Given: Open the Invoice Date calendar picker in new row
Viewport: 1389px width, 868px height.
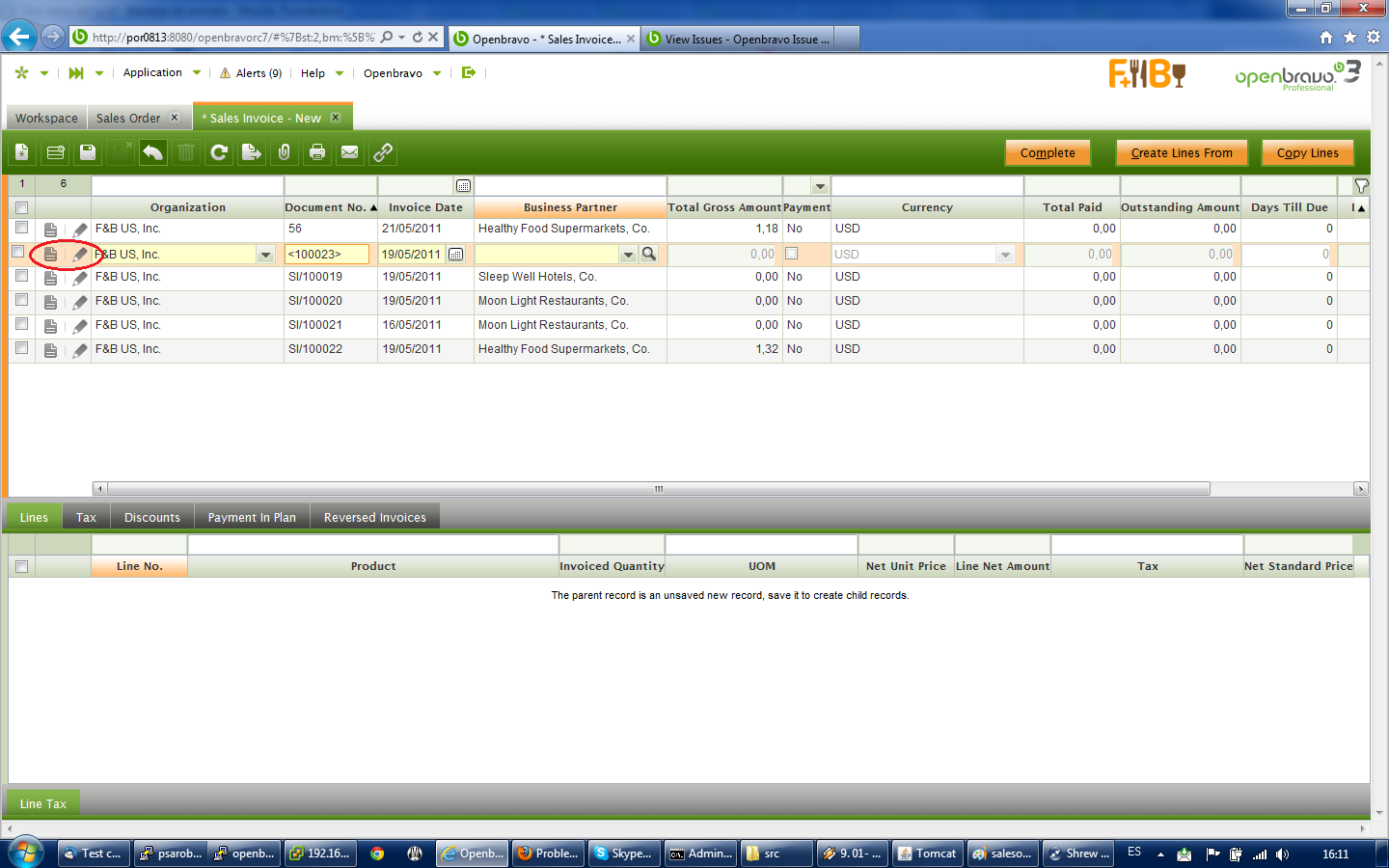Looking at the screenshot, I should (x=456, y=255).
